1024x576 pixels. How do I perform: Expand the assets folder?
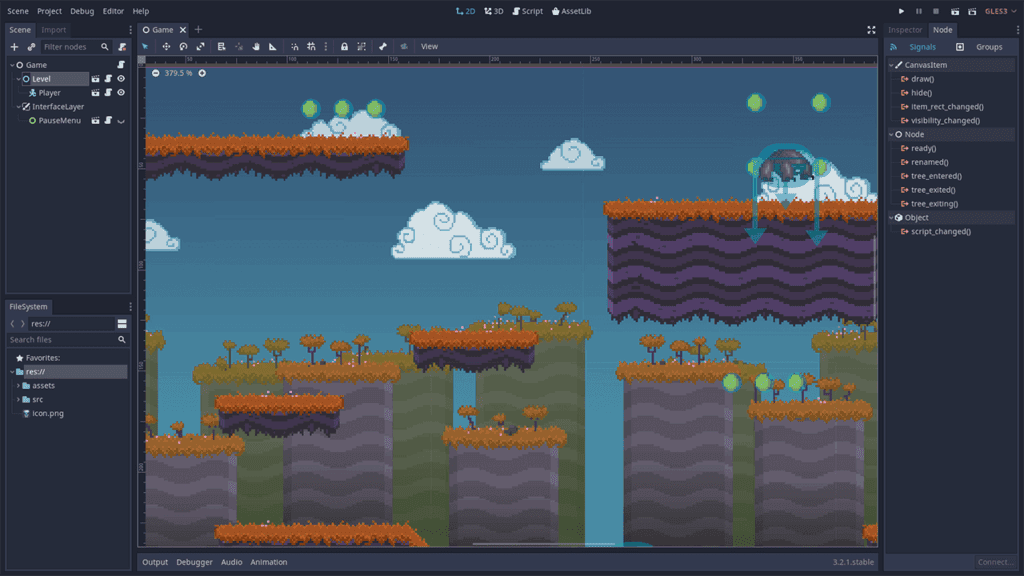[x=18, y=385]
